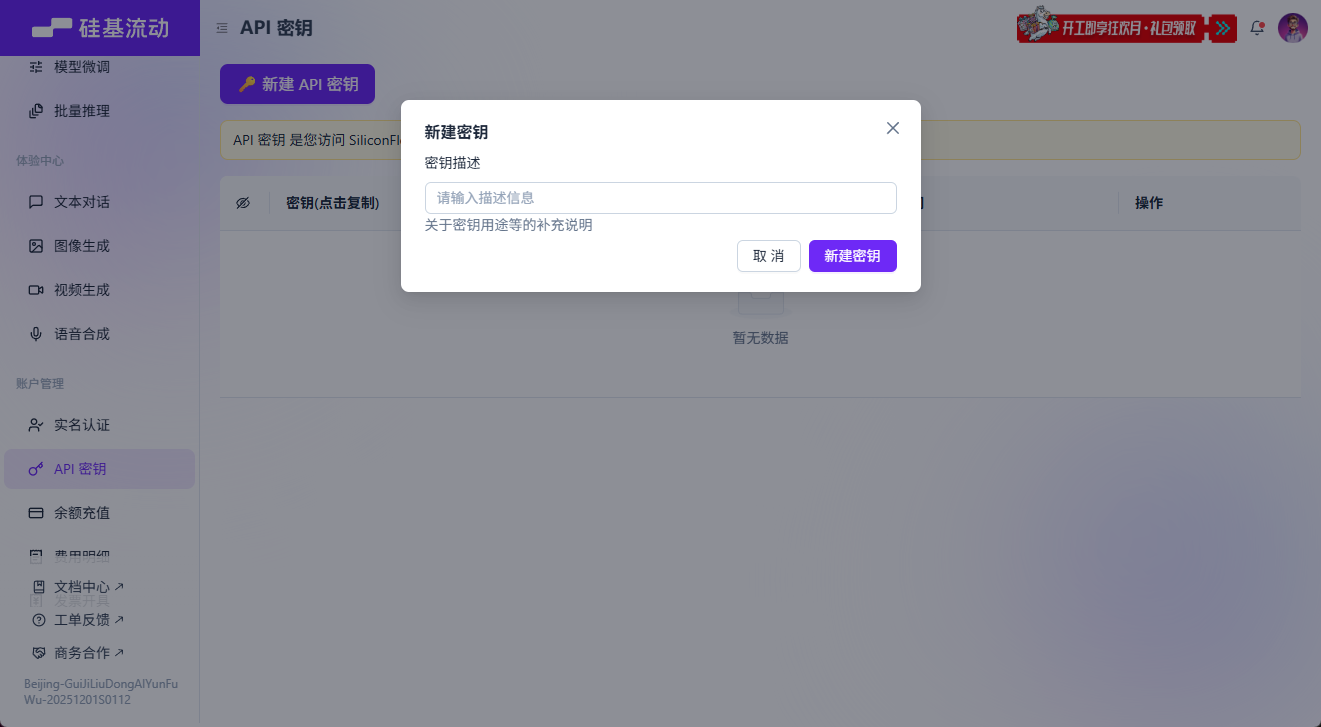Screen dimensions: 1321x727
Task: Select the 文本对话 chat icon
Action: [x=36, y=202]
